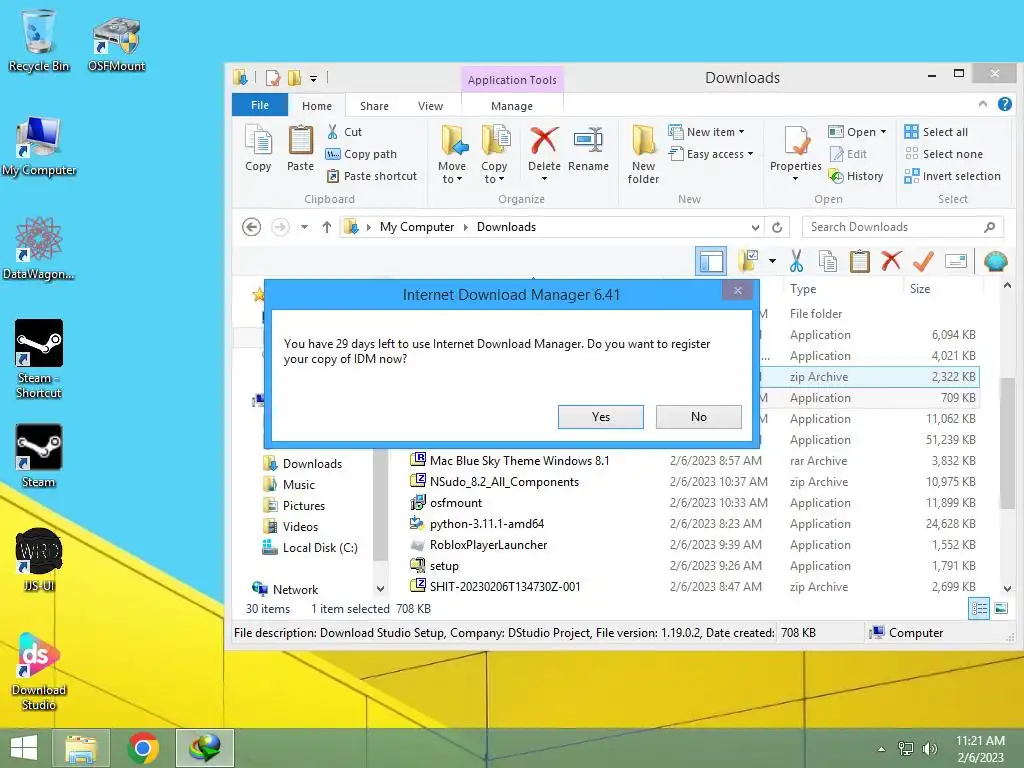Click the Cut scissors in the Clipboard group
The height and width of the screenshot is (768, 1024).
(x=332, y=132)
